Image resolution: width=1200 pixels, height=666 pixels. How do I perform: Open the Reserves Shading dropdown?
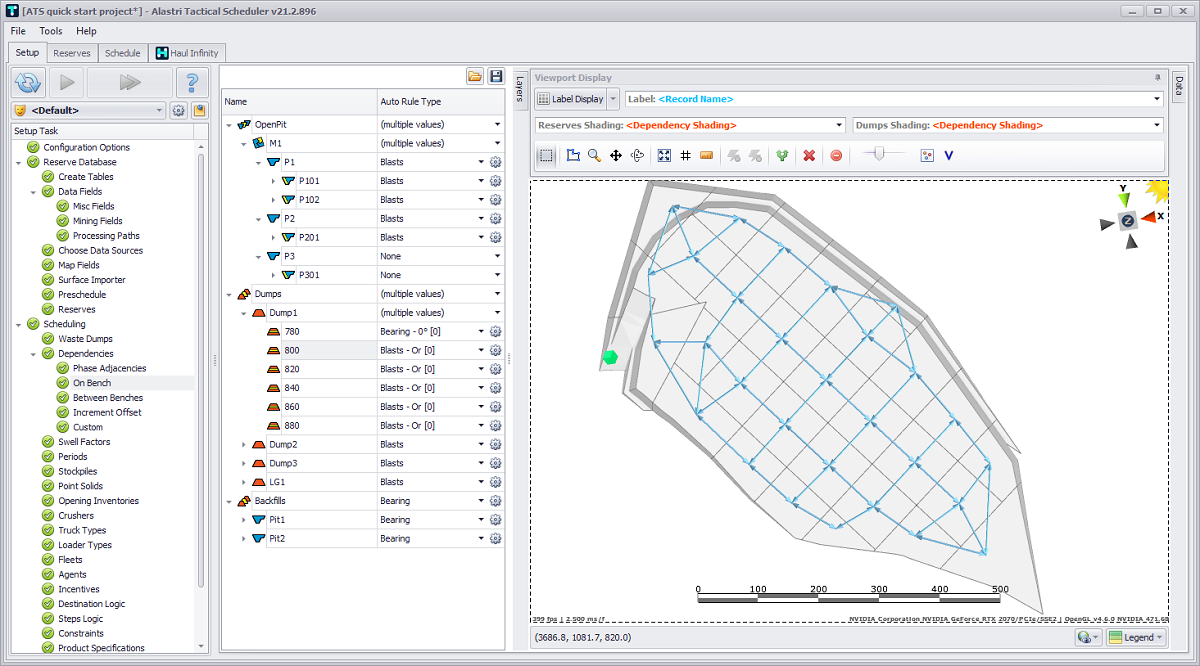click(838, 125)
